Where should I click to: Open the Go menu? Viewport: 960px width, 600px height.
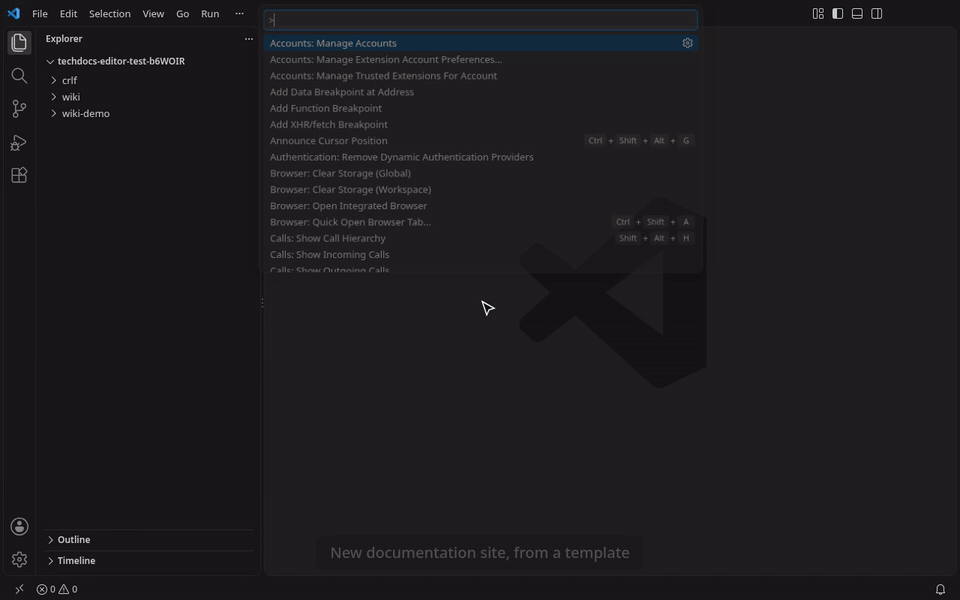coord(182,13)
